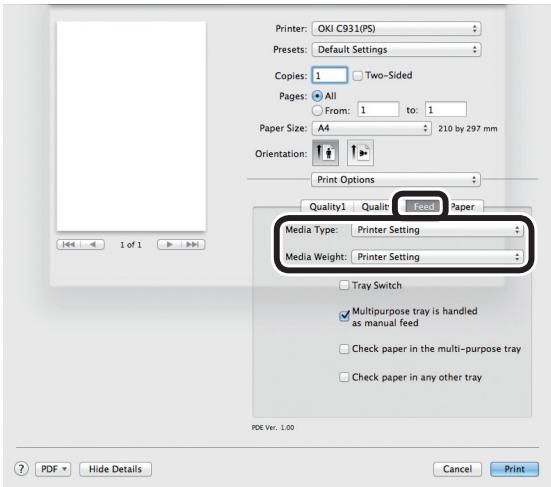This screenshot has width=551, height=487.
Task: Select portrait orientation icon
Action: (325, 153)
